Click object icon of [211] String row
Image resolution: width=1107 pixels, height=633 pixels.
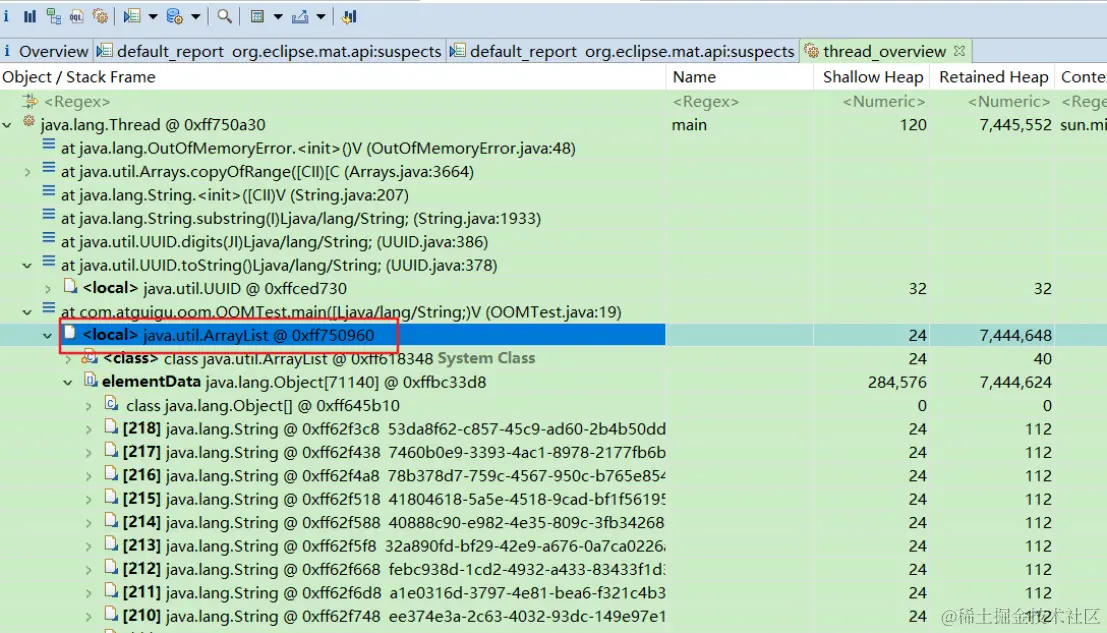112,590
